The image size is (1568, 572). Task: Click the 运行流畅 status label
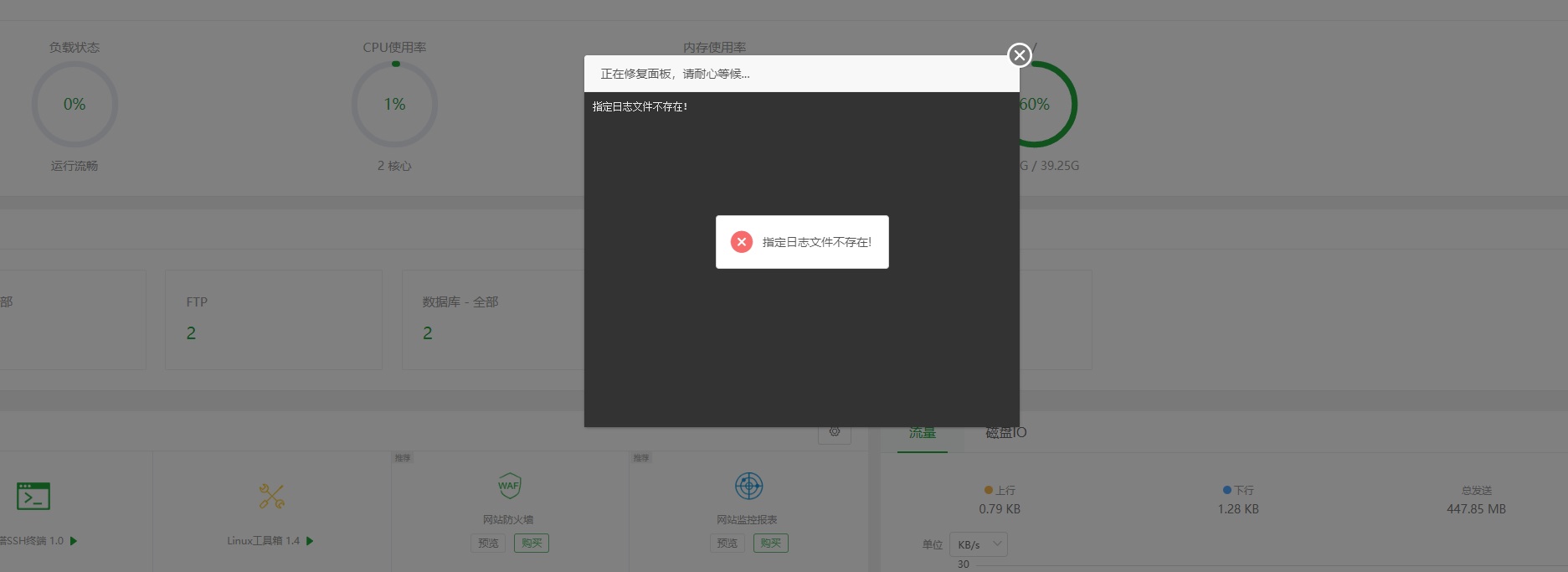75,166
